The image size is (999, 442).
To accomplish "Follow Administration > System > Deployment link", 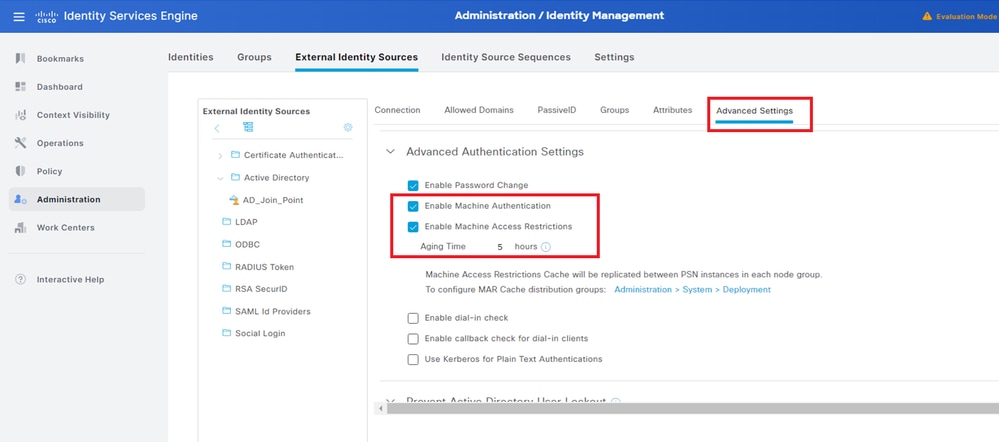I will pyautogui.click(x=693, y=290).
